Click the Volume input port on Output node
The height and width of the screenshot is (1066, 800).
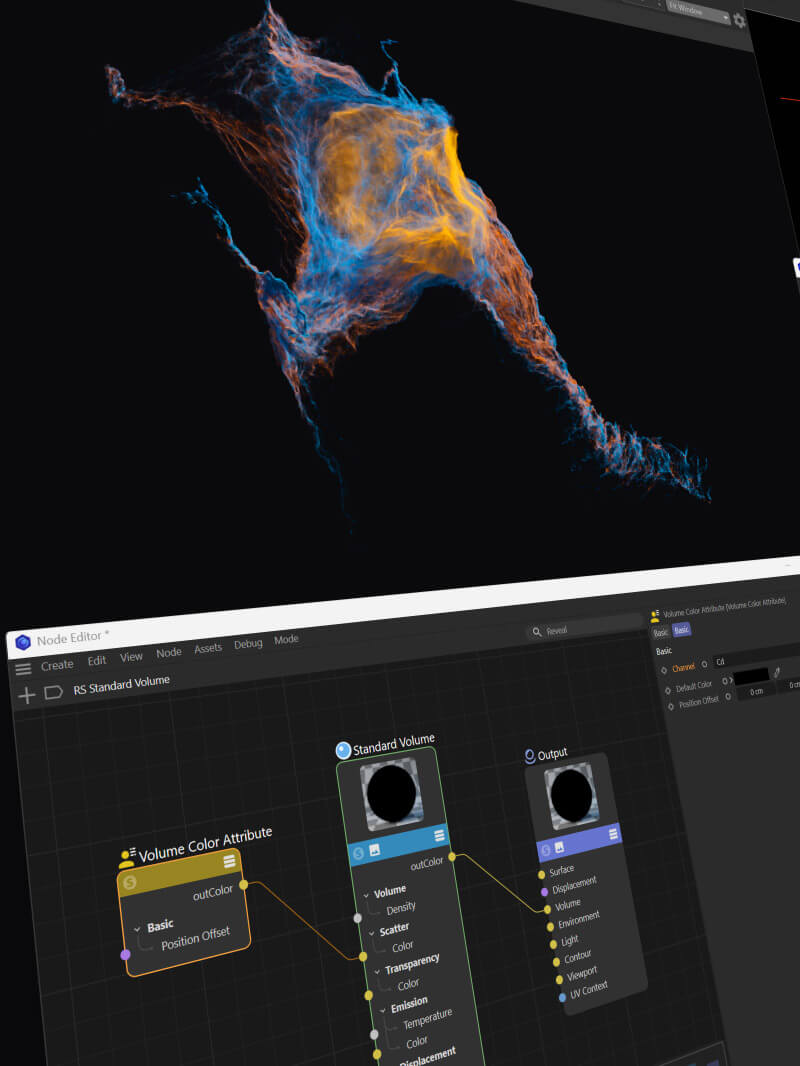[547, 910]
